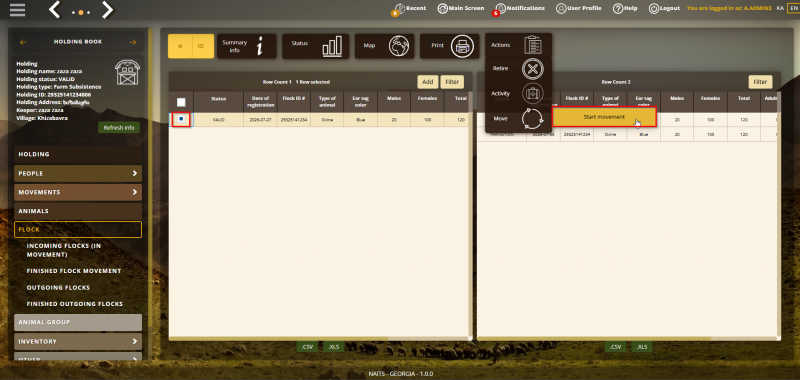Click the Status bar chart icon

coord(332,46)
